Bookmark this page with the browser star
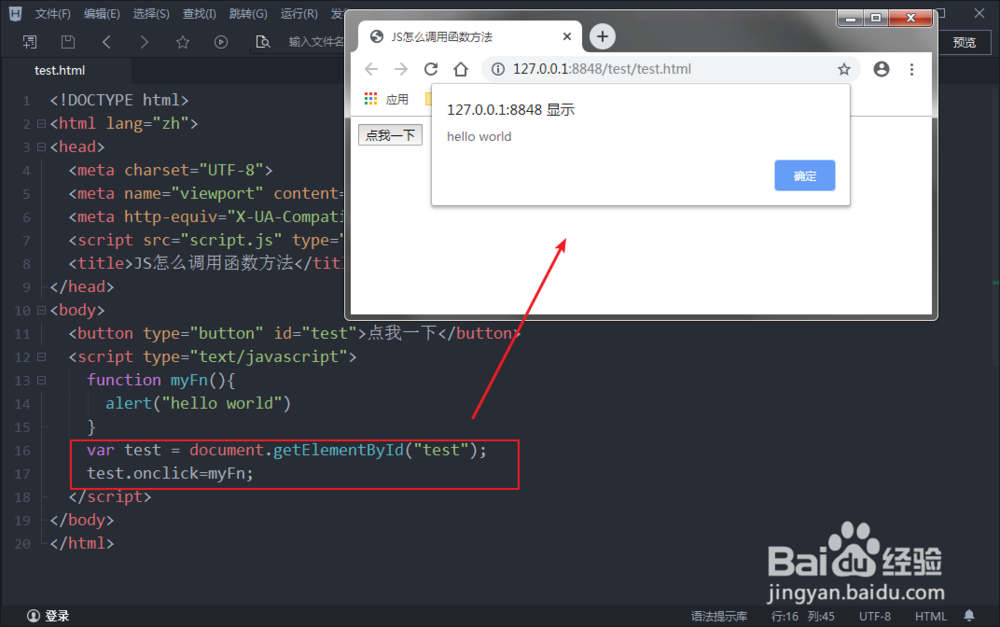 pyautogui.click(x=844, y=69)
